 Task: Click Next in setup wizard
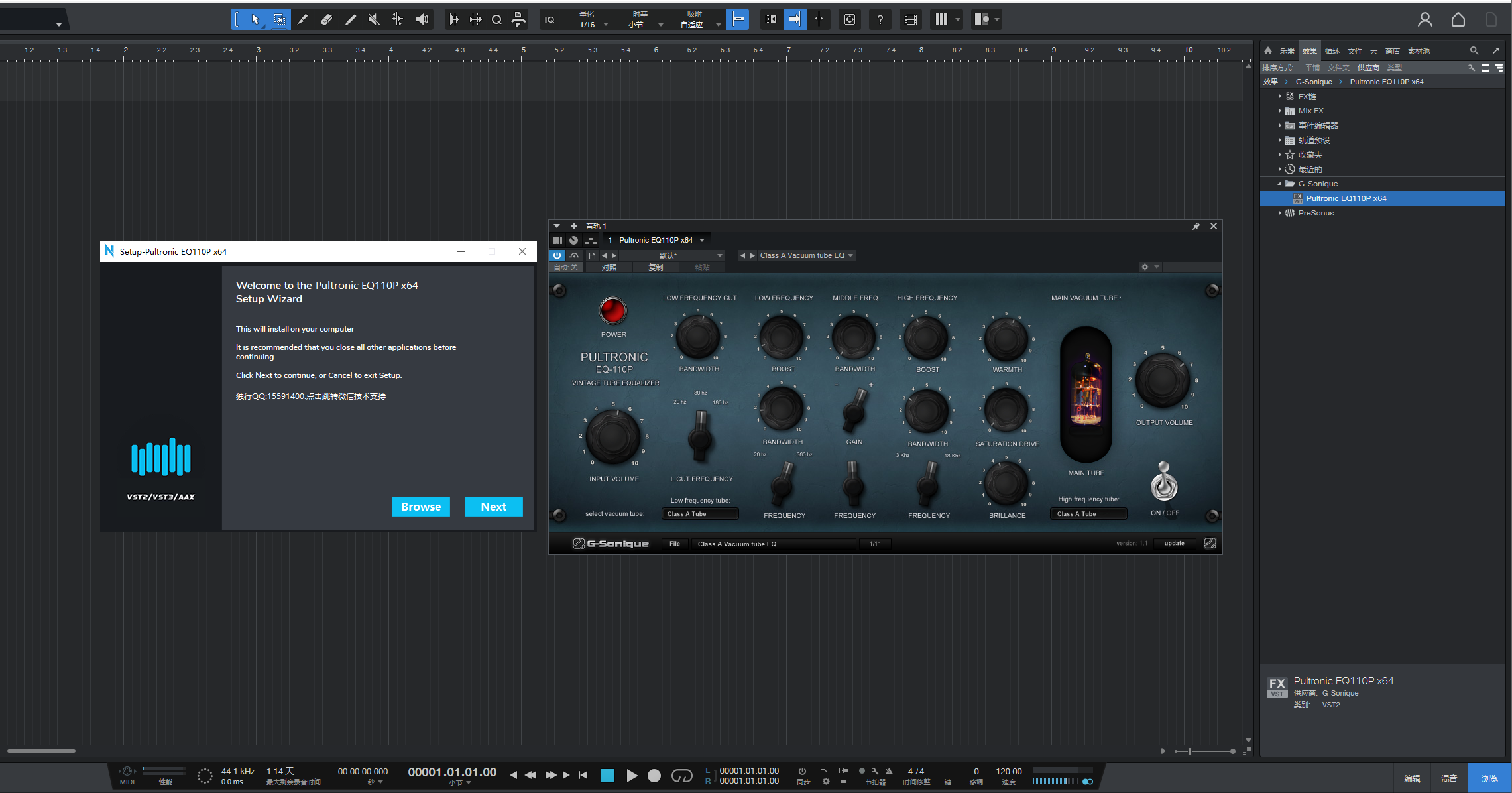pyautogui.click(x=494, y=507)
